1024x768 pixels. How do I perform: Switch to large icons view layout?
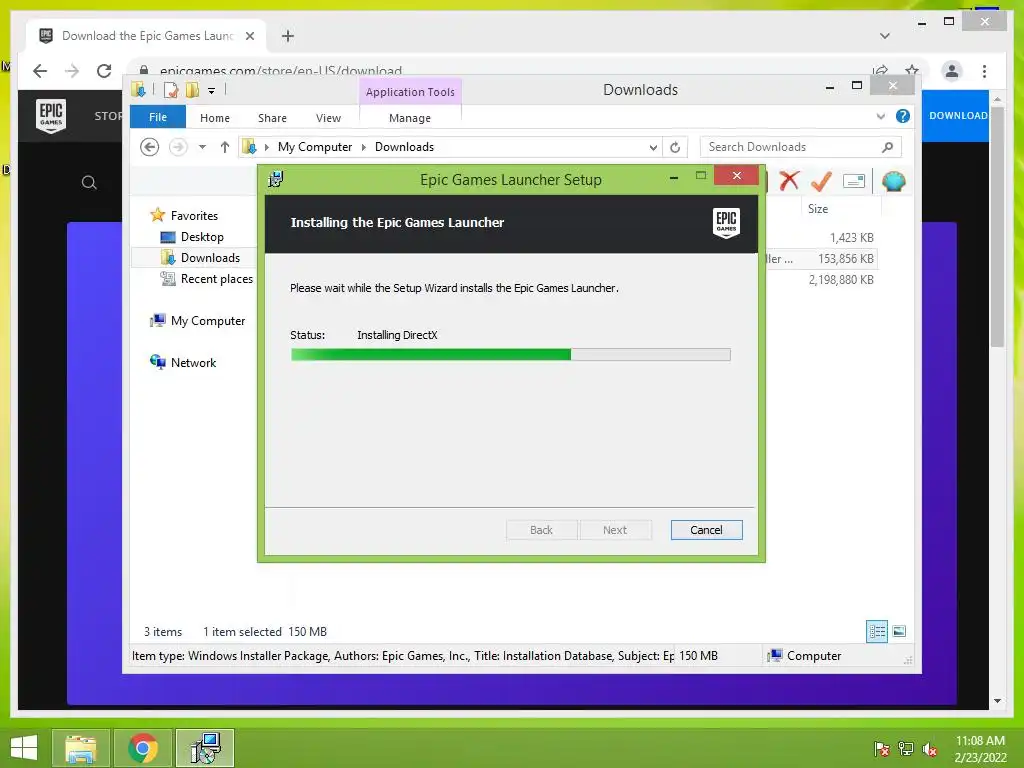(899, 631)
